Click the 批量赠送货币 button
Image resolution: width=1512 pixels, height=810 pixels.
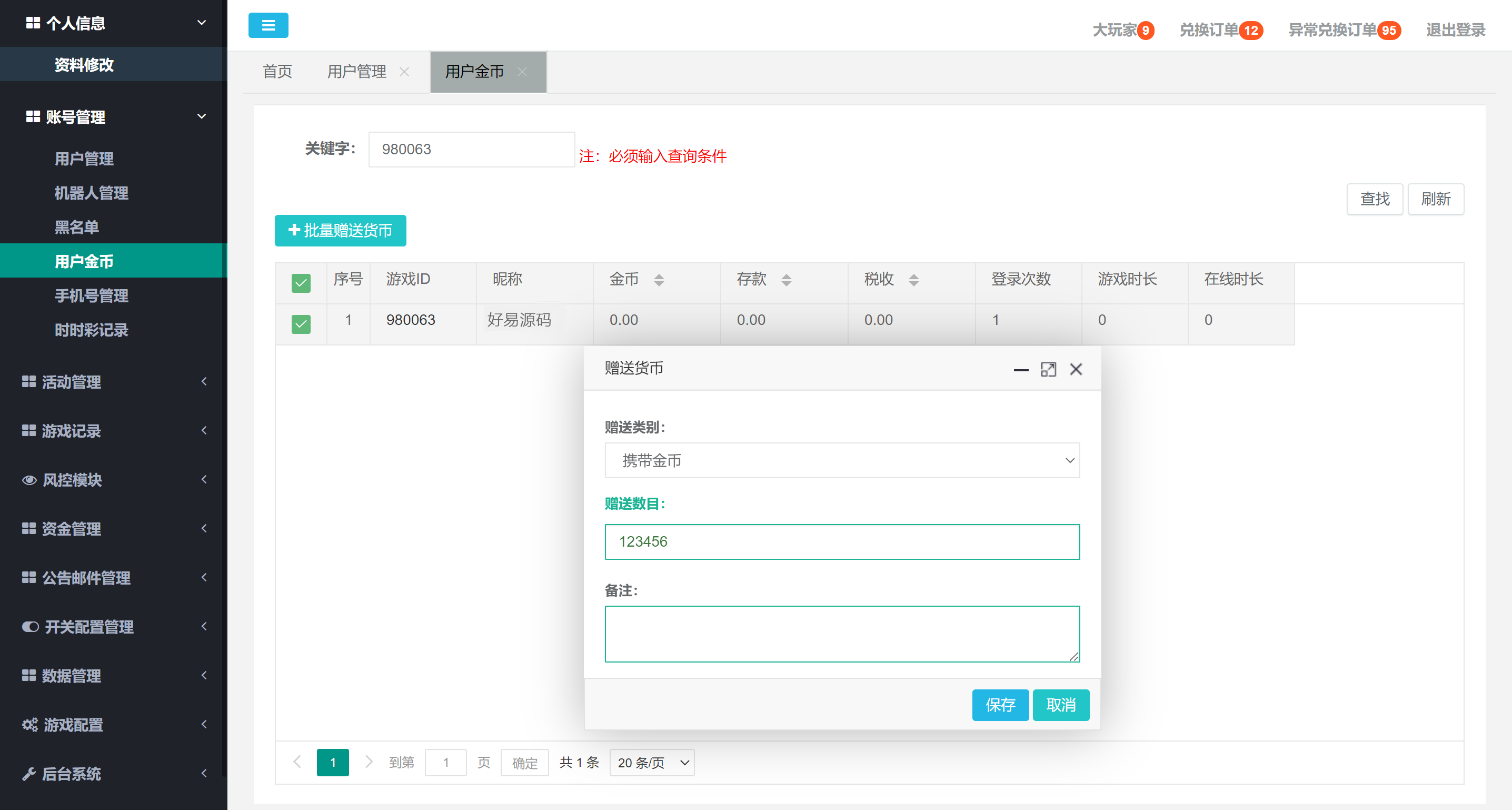pos(340,230)
